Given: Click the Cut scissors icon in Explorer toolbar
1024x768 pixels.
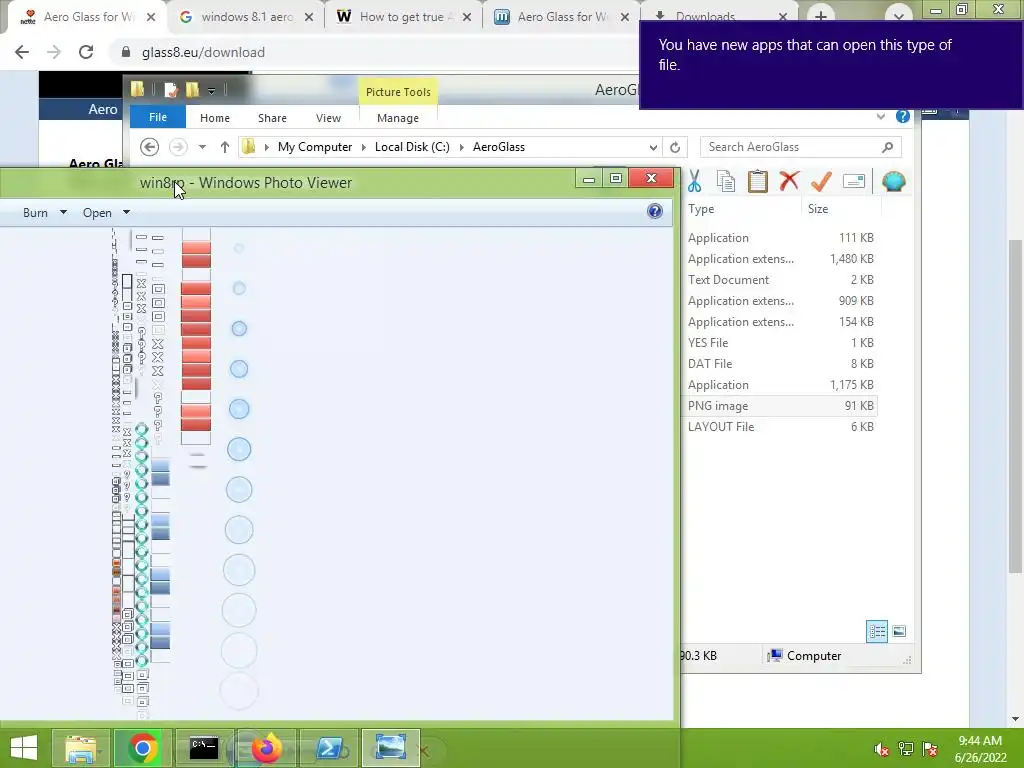Looking at the screenshot, I should pos(694,182).
